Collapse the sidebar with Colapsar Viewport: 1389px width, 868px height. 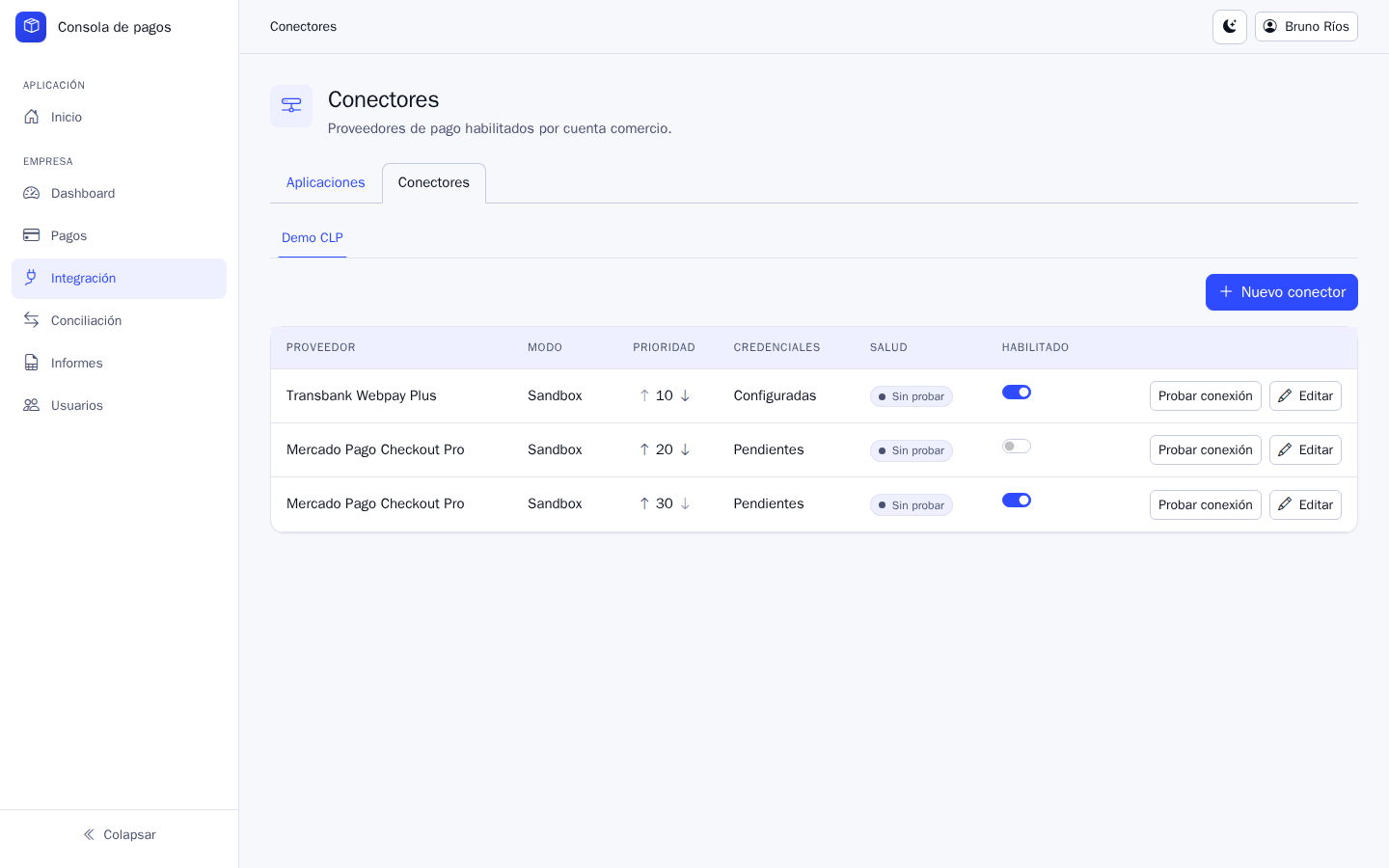(x=120, y=835)
